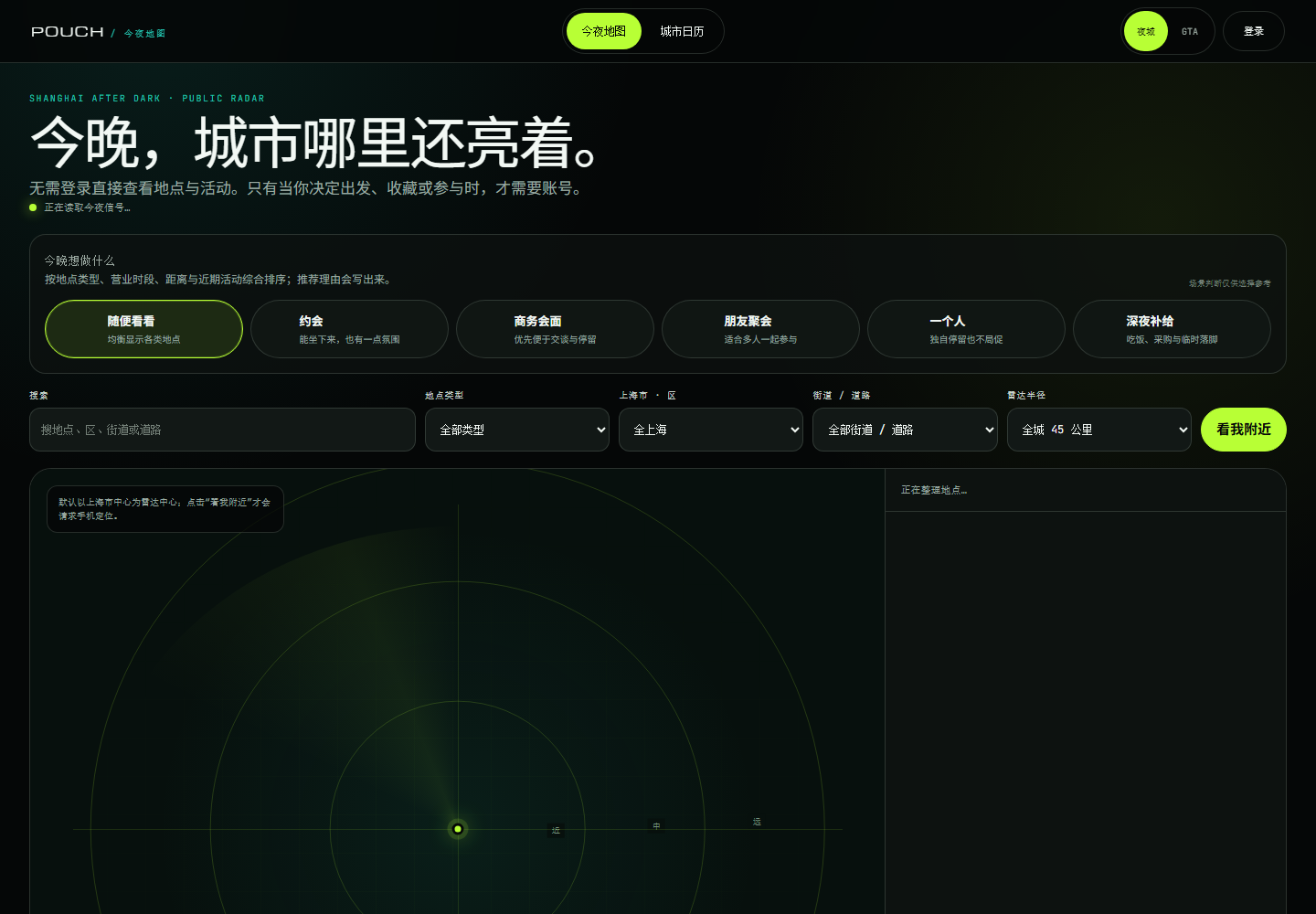Image resolution: width=1316 pixels, height=914 pixels.
Task: Open the 全部街道 / 道路 dropdown
Action: (905, 430)
